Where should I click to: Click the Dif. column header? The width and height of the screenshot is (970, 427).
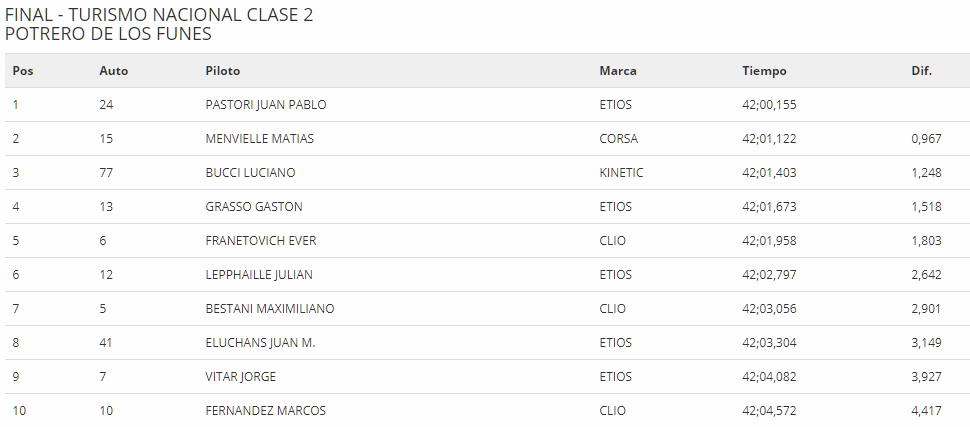coord(921,71)
